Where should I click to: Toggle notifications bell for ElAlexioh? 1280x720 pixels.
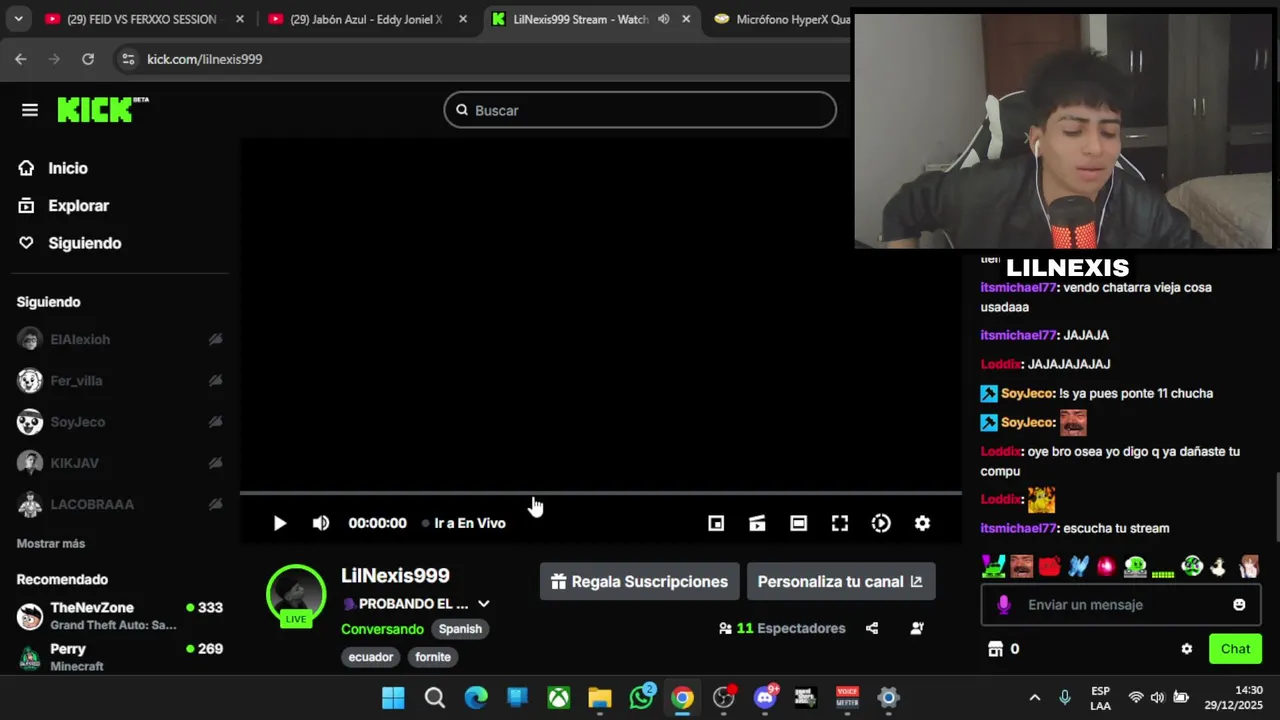tap(215, 339)
